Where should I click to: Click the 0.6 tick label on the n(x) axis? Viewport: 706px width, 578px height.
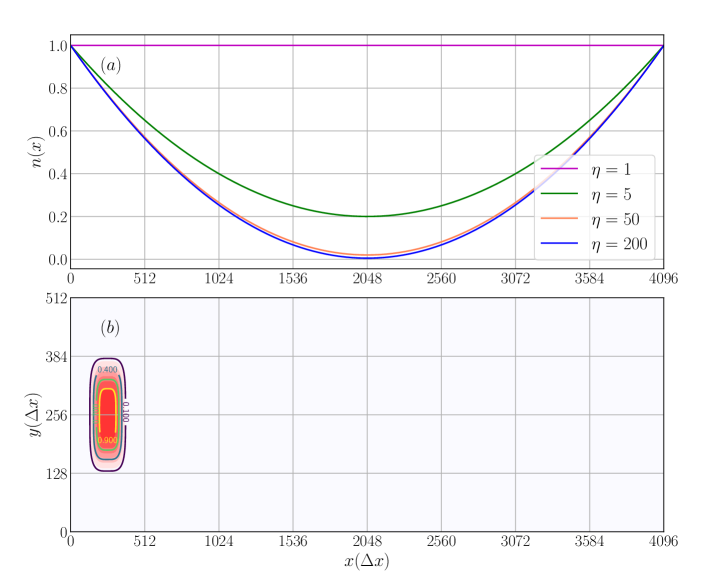coord(58,131)
